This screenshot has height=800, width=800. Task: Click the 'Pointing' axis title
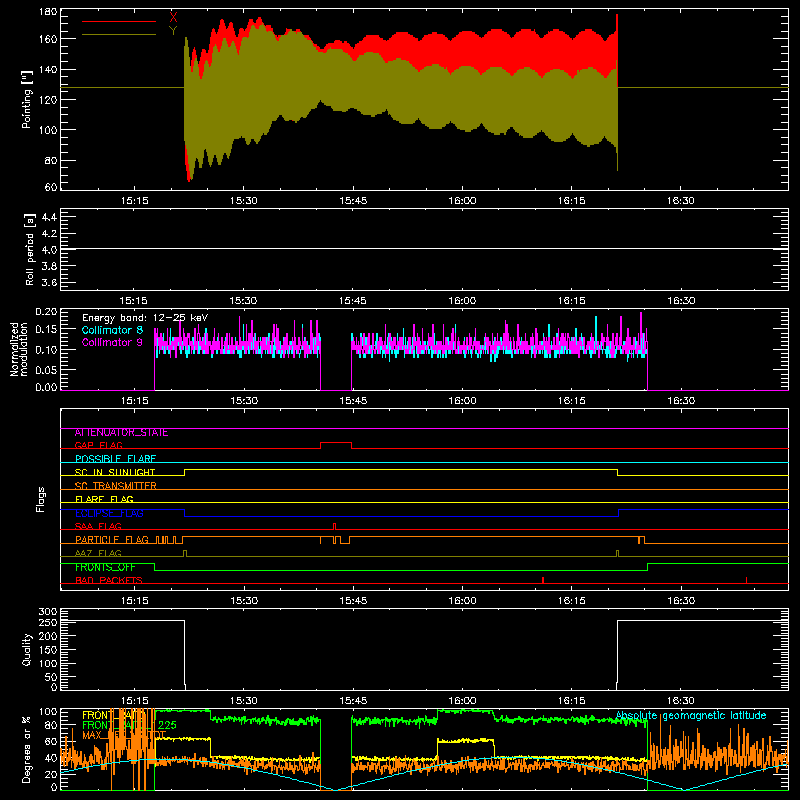27,99
